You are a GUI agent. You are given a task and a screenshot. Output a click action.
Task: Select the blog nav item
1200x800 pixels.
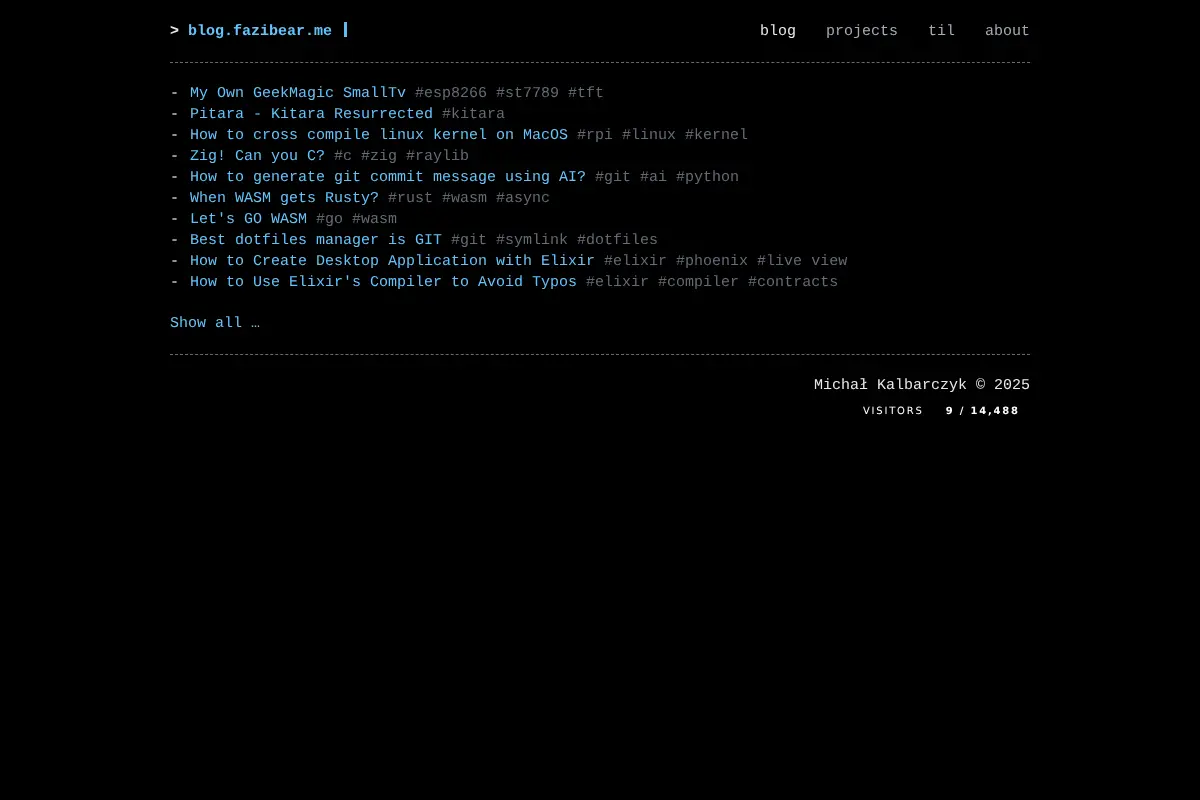coord(778,31)
